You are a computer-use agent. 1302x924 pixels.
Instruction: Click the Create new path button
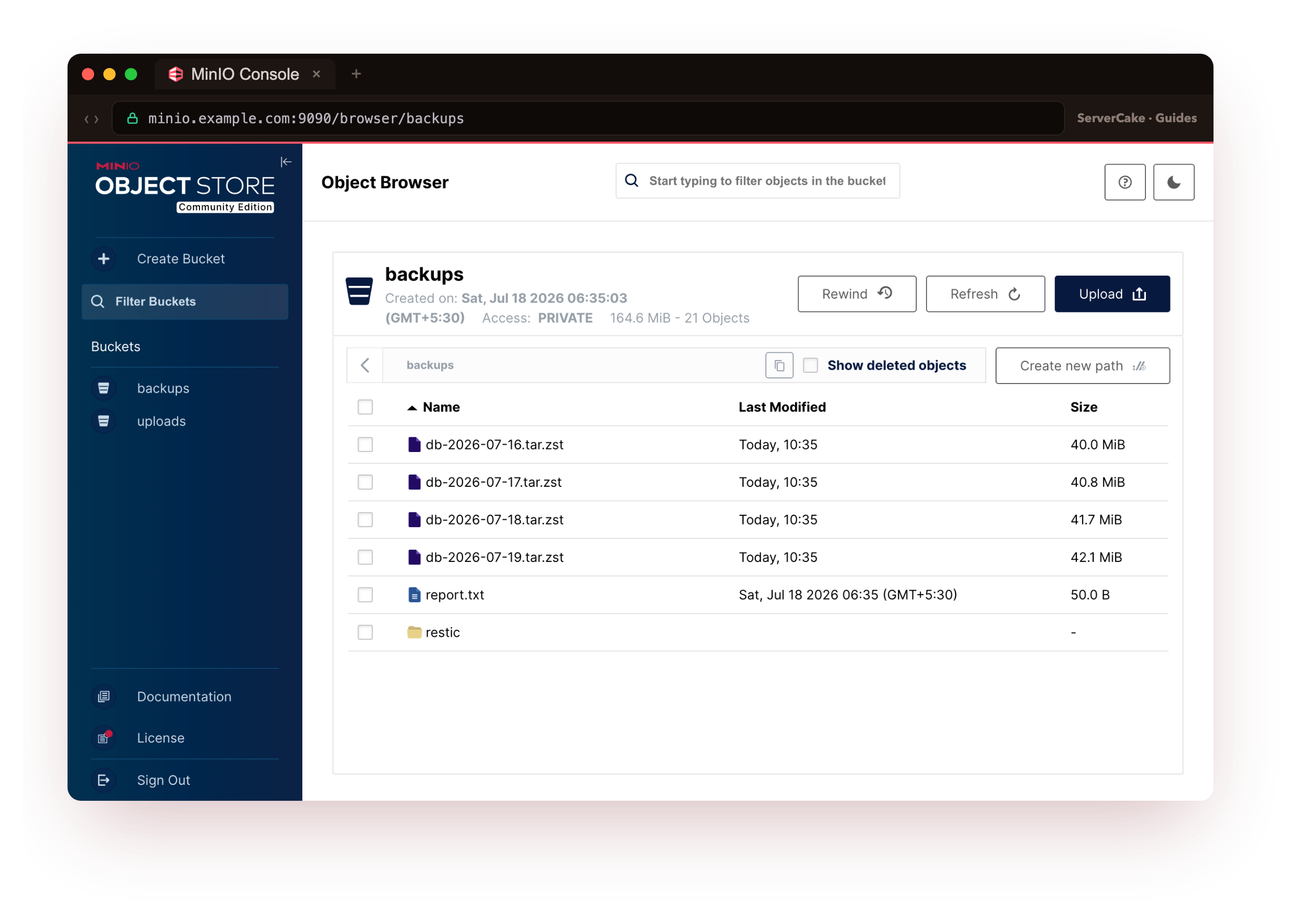(x=1083, y=366)
